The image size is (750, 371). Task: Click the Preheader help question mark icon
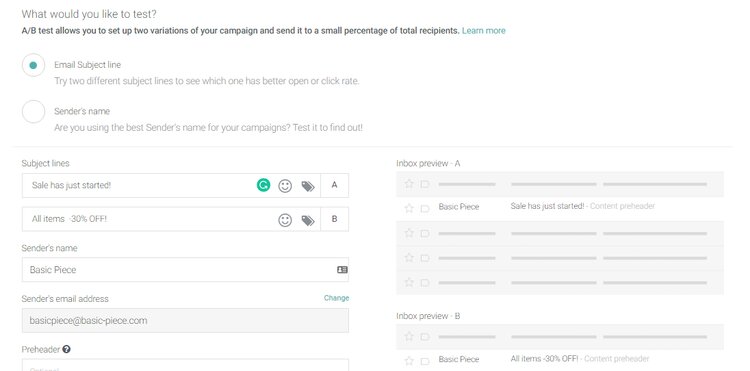pos(66,349)
